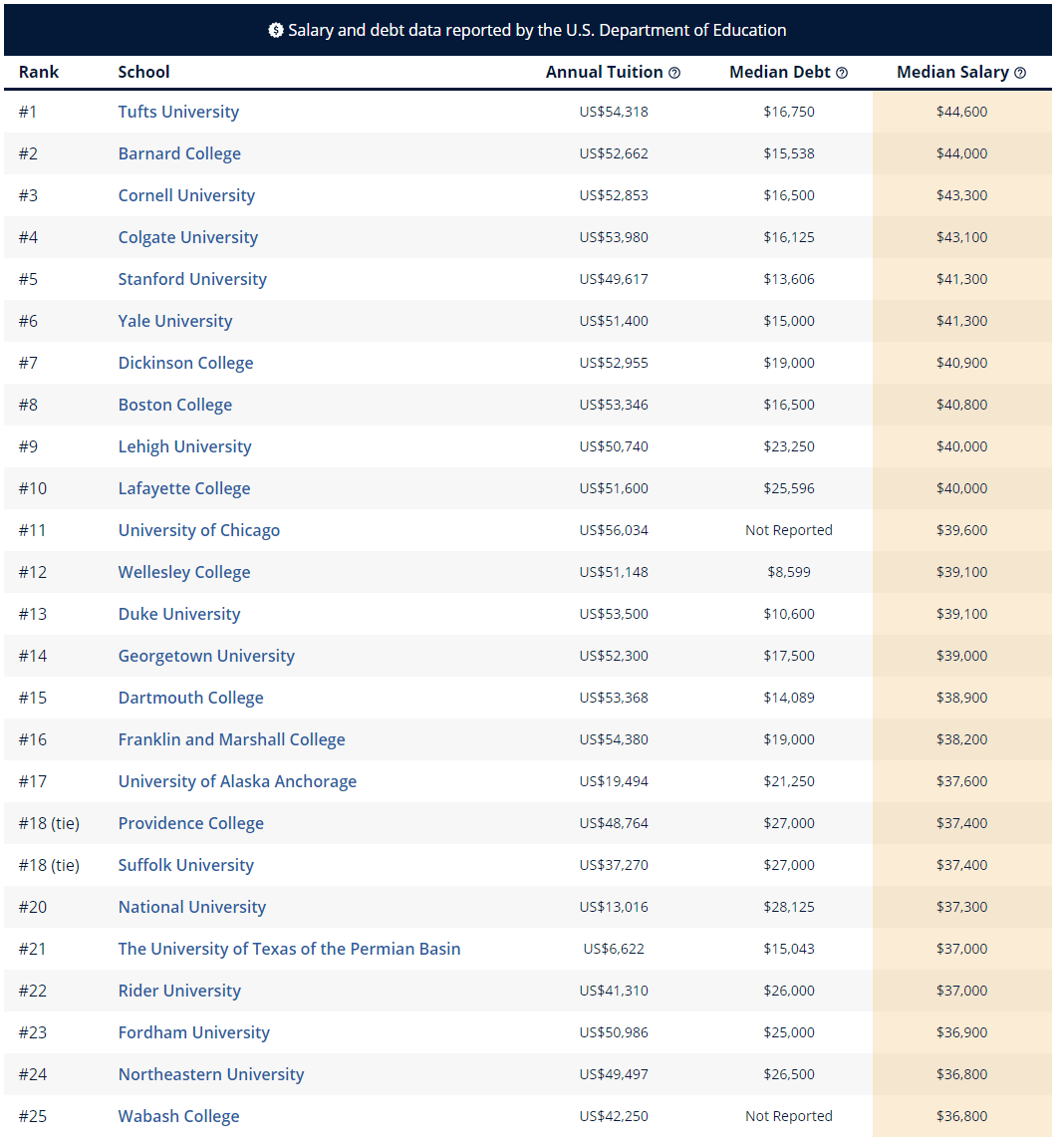Click the $13,606 debt value
The width and height of the screenshot is (1059, 1148).
coord(789,279)
